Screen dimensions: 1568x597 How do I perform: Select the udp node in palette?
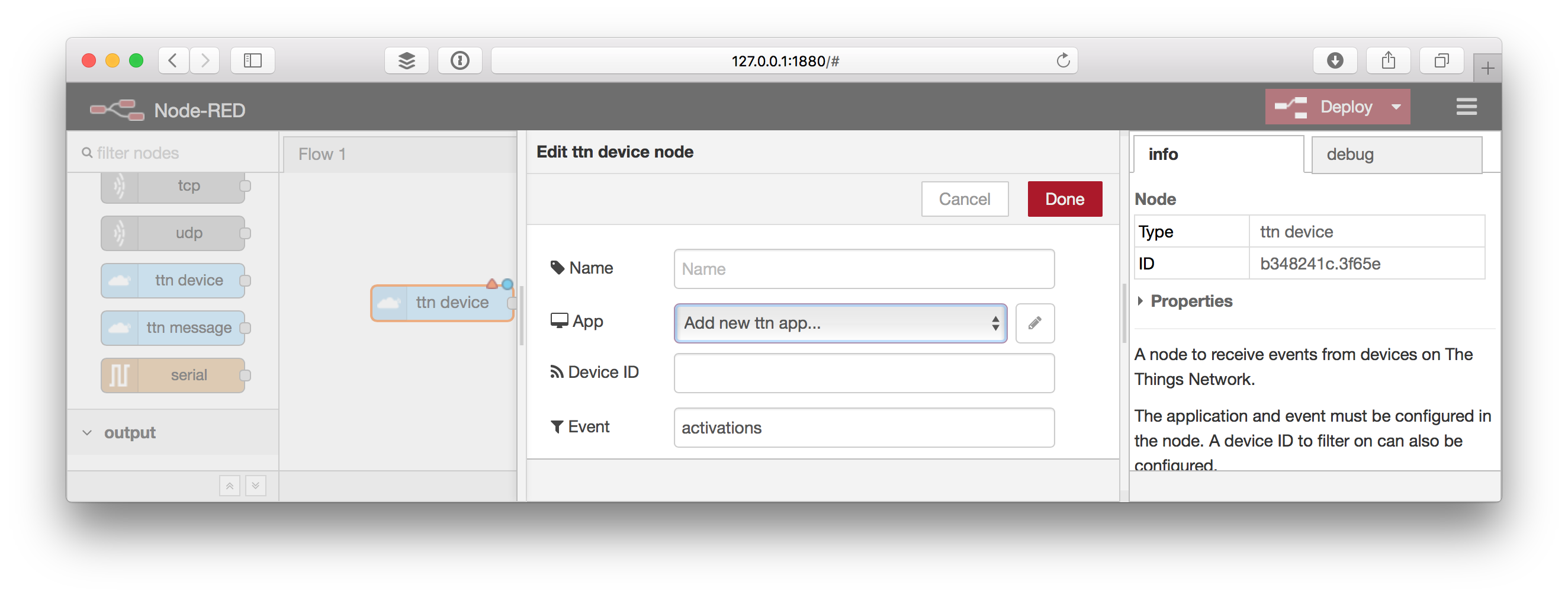(x=173, y=233)
